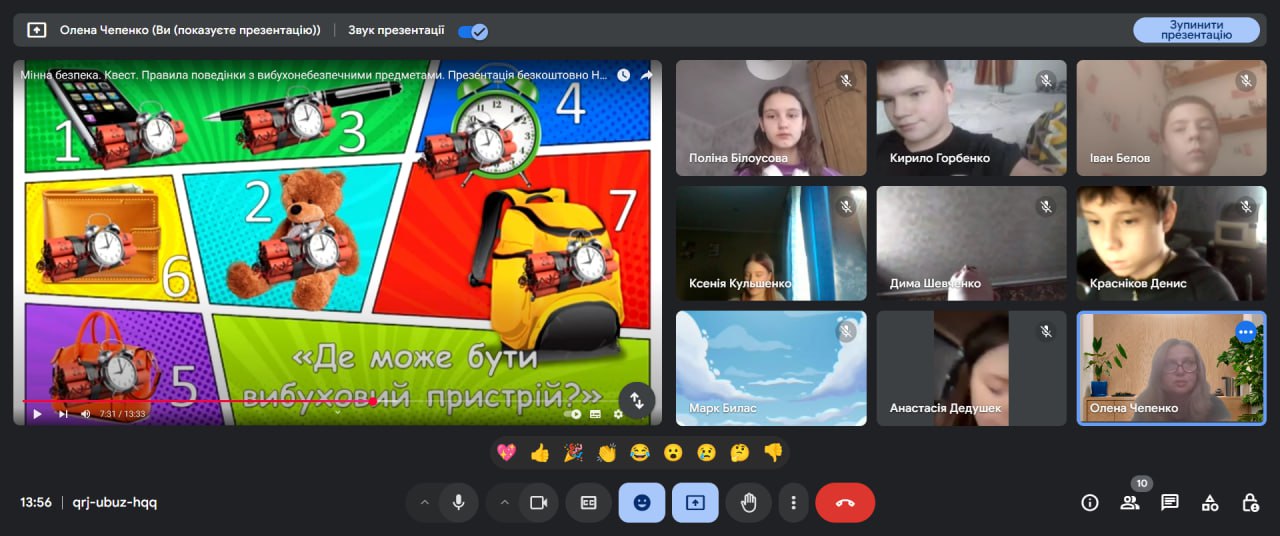Click the Зупинити презентацію button
1280x536 pixels.
1196,30
